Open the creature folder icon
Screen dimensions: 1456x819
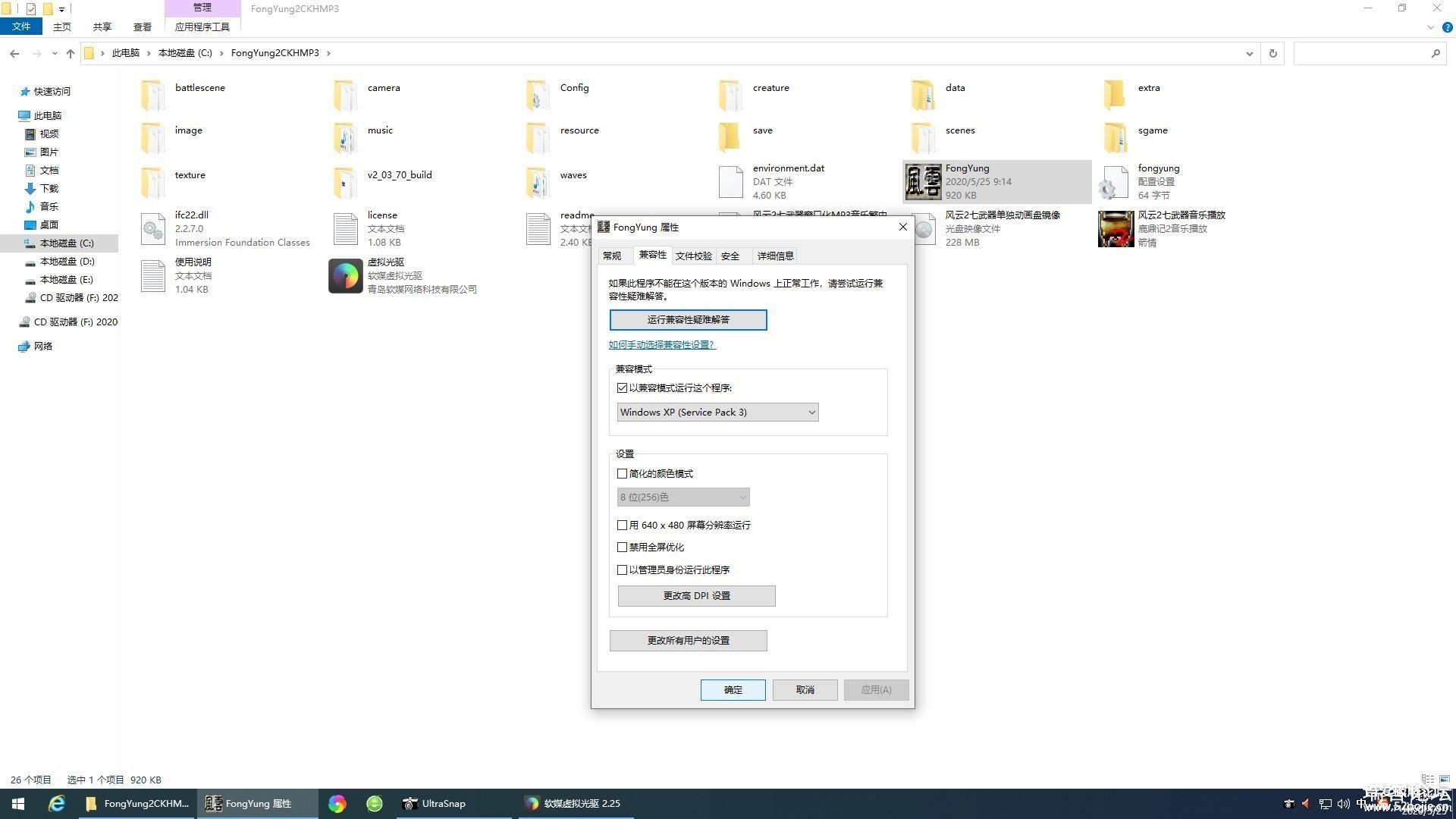[730, 96]
